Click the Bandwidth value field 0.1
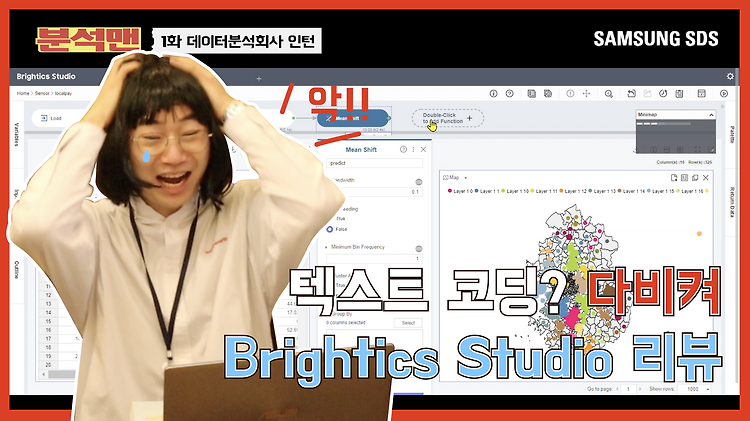The width and height of the screenshot is (750, 421). 375,192
